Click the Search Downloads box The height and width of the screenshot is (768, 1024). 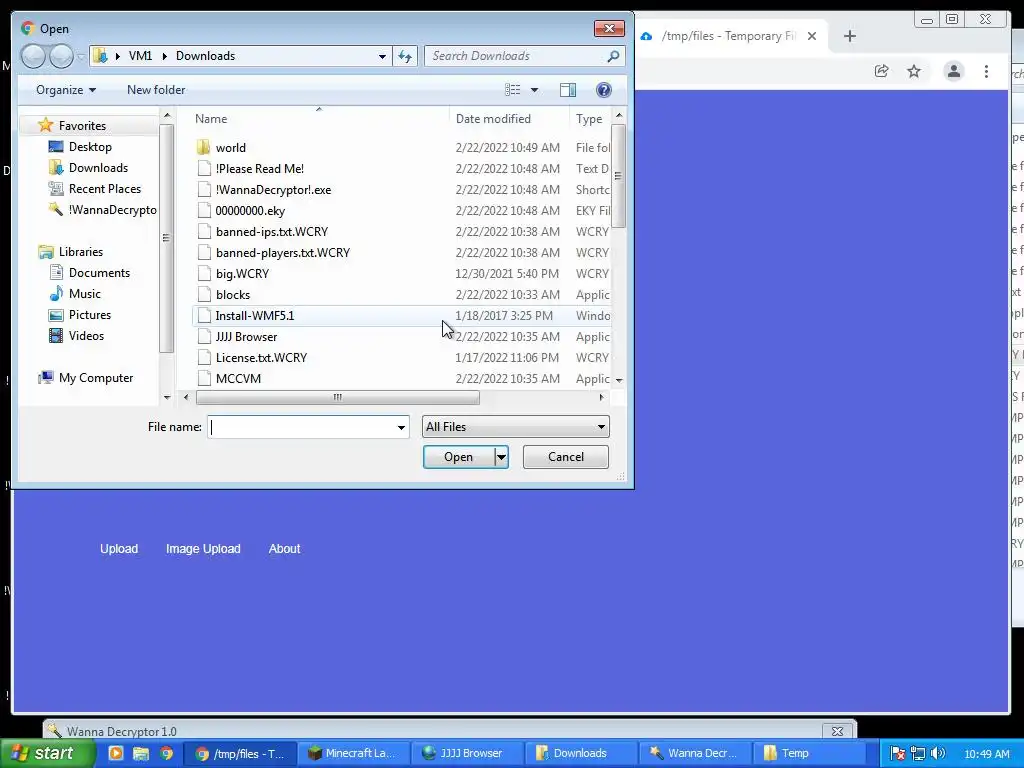click(516, 56)
